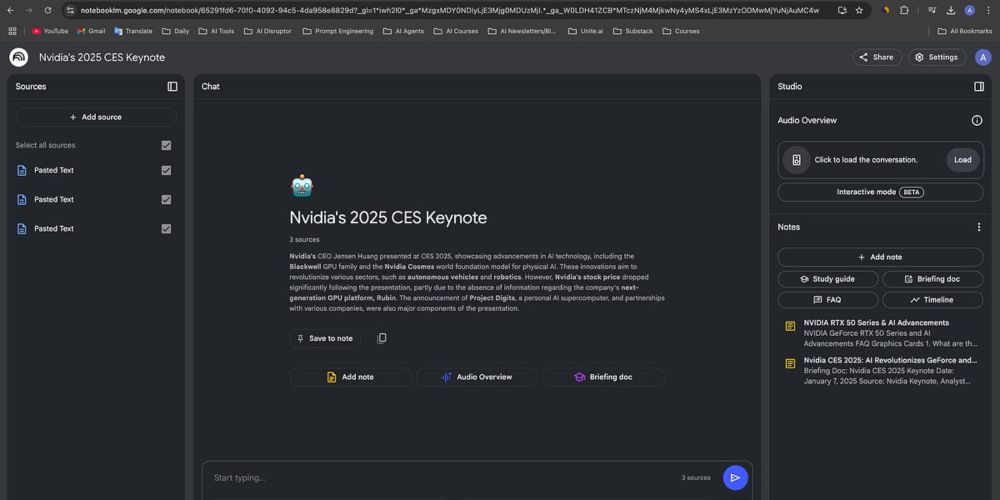Uncheck the second Pasted Text source checkbox
The width and height of the screenshot is (1000, 500).
click(x=166, y=200)
